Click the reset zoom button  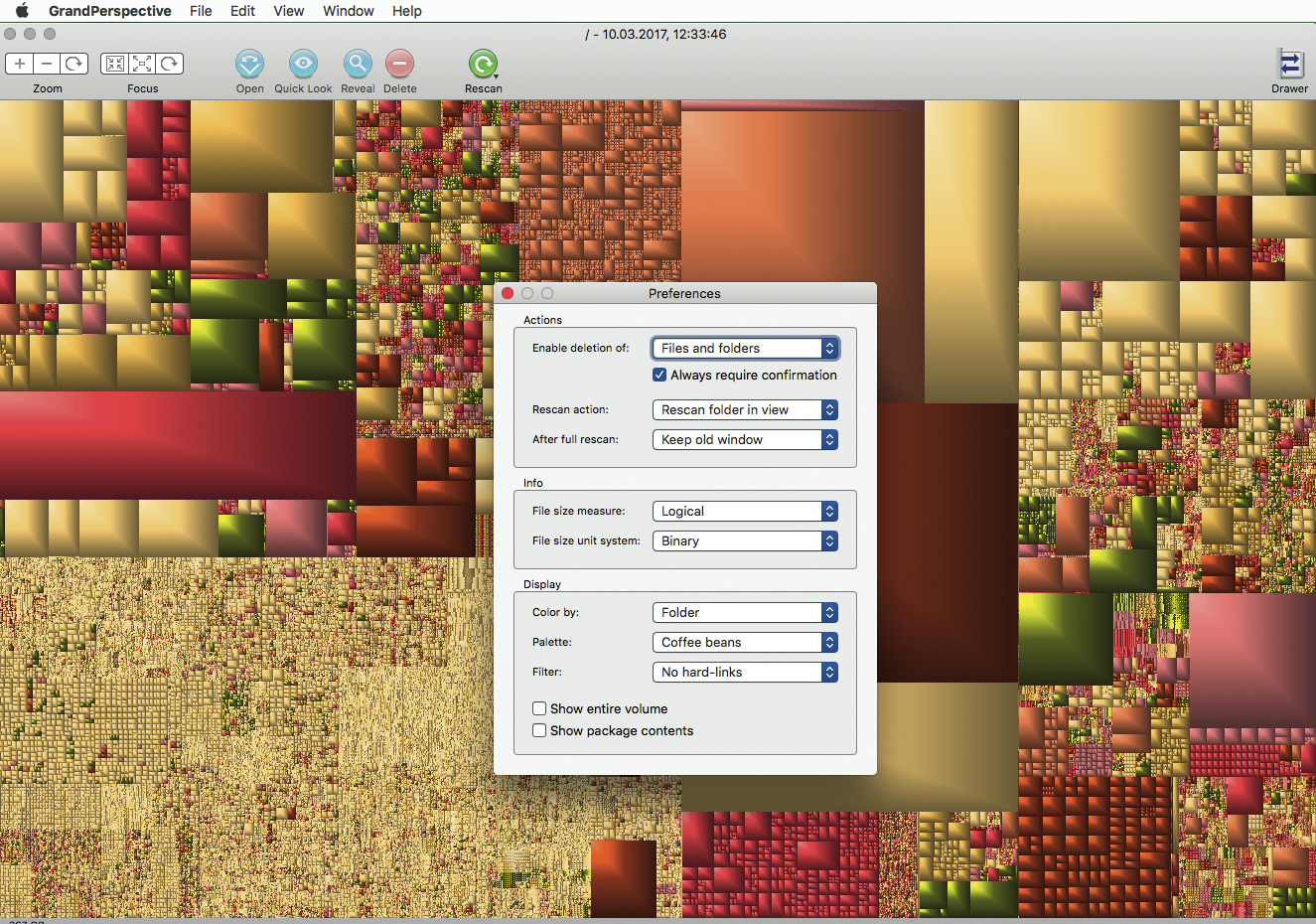pyautogui.click(x=74, y=64)
